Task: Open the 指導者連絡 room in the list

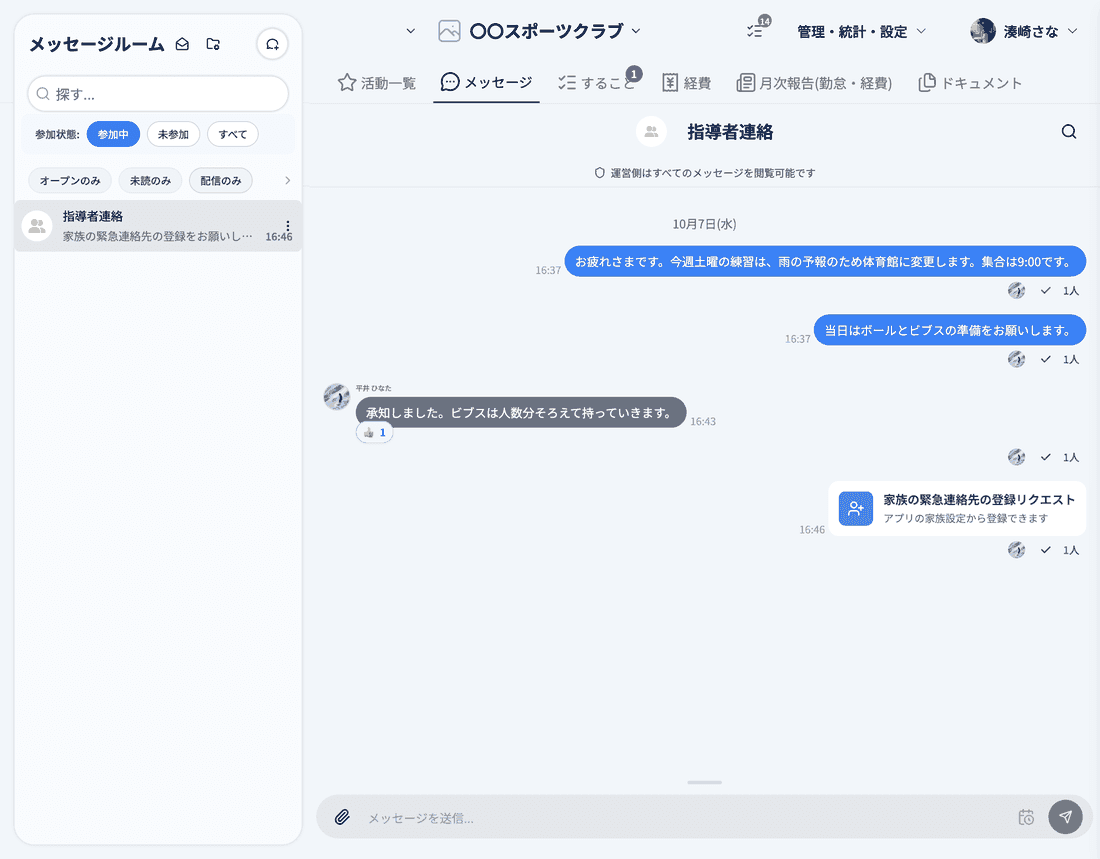Action: [x=158, y=226]
